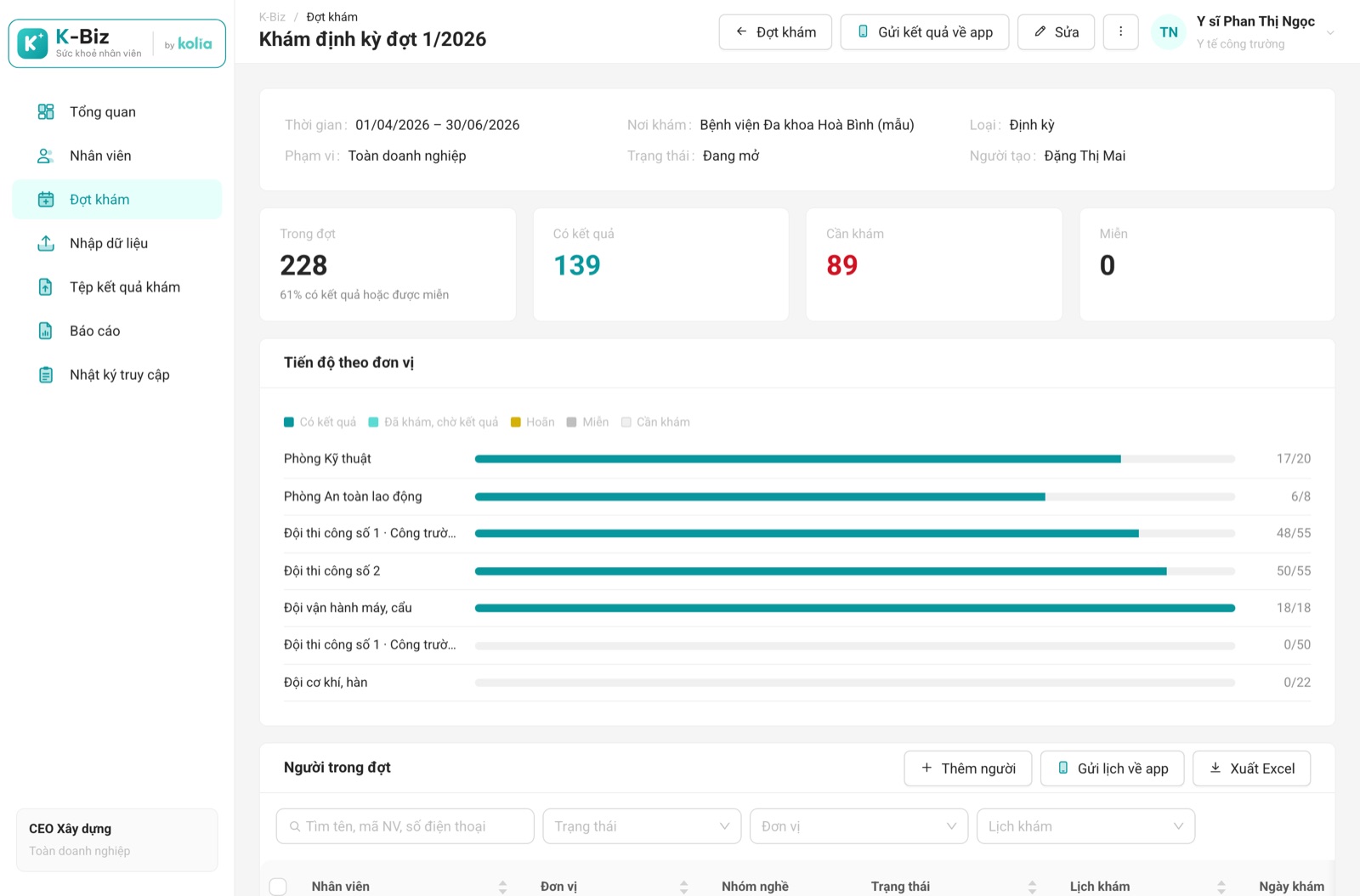Select Đợt khám in the sidebar
Viewport: 1360px width, 896px height.
pos(117,200)
